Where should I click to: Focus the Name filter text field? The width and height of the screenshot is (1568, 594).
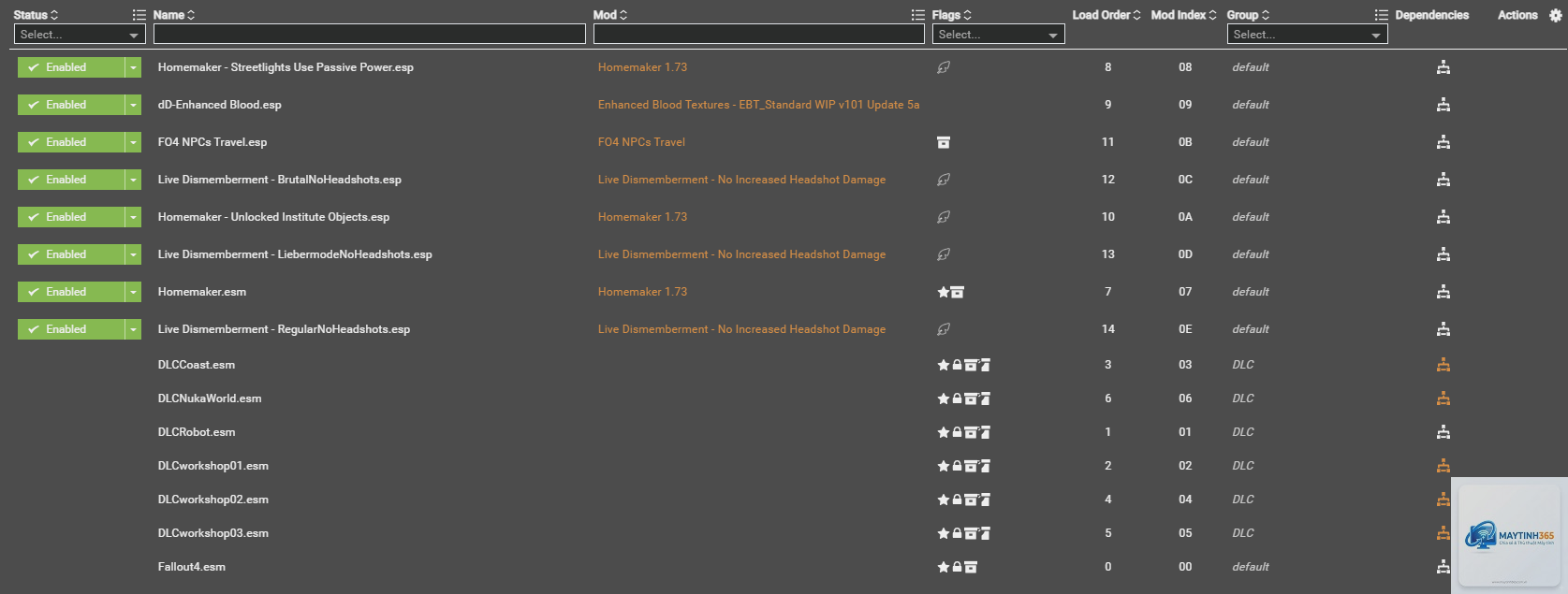370,35
